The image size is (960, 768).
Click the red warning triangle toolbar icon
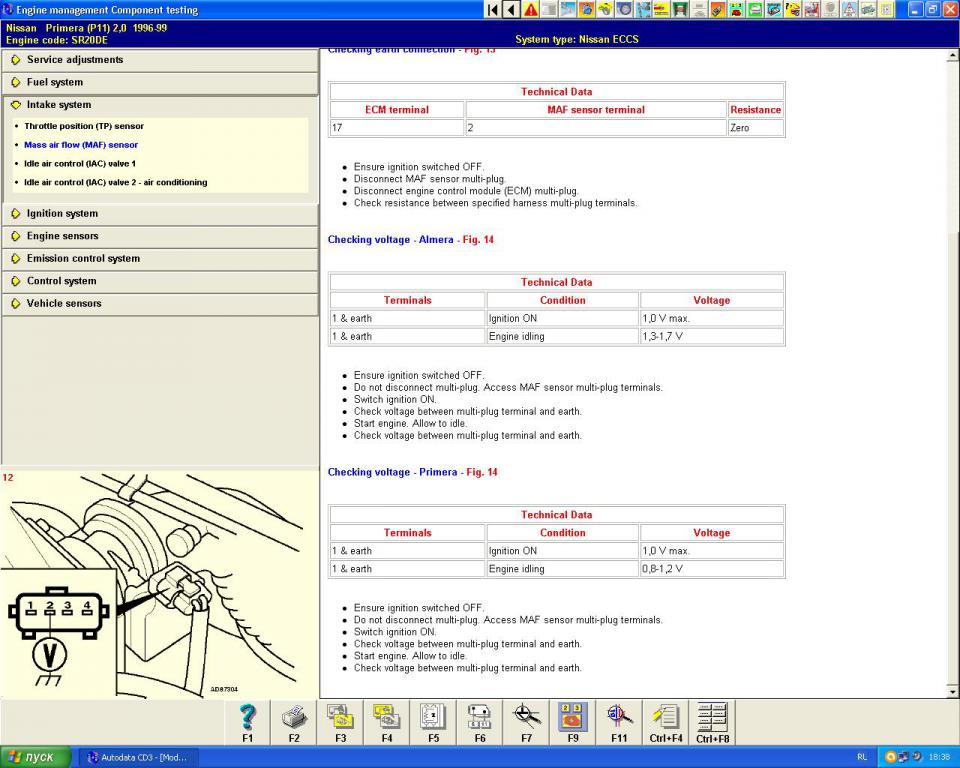(530, 9)
